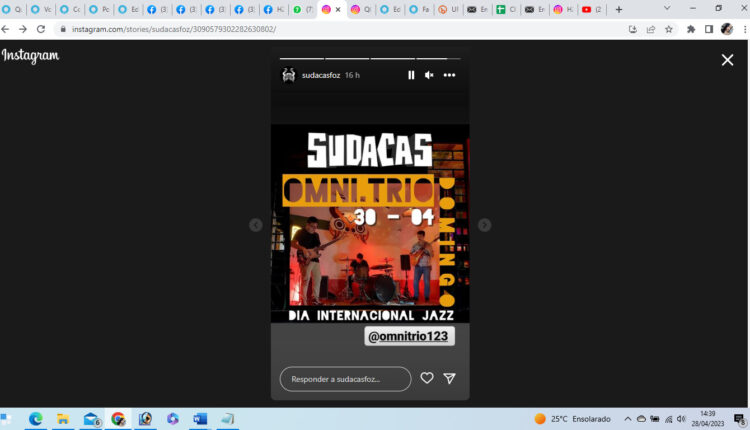This screenshot has width=750, height=430.
Task: Go back to the previous story arrow
Action: (255, 225)
